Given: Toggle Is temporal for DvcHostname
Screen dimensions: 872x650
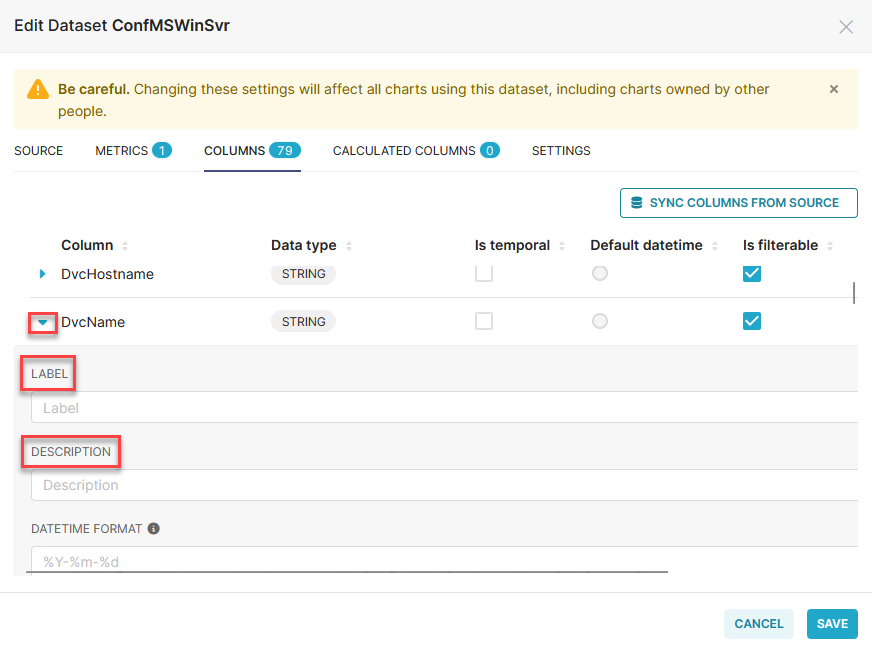Looking at the screenshot, I should click(484, 273).
